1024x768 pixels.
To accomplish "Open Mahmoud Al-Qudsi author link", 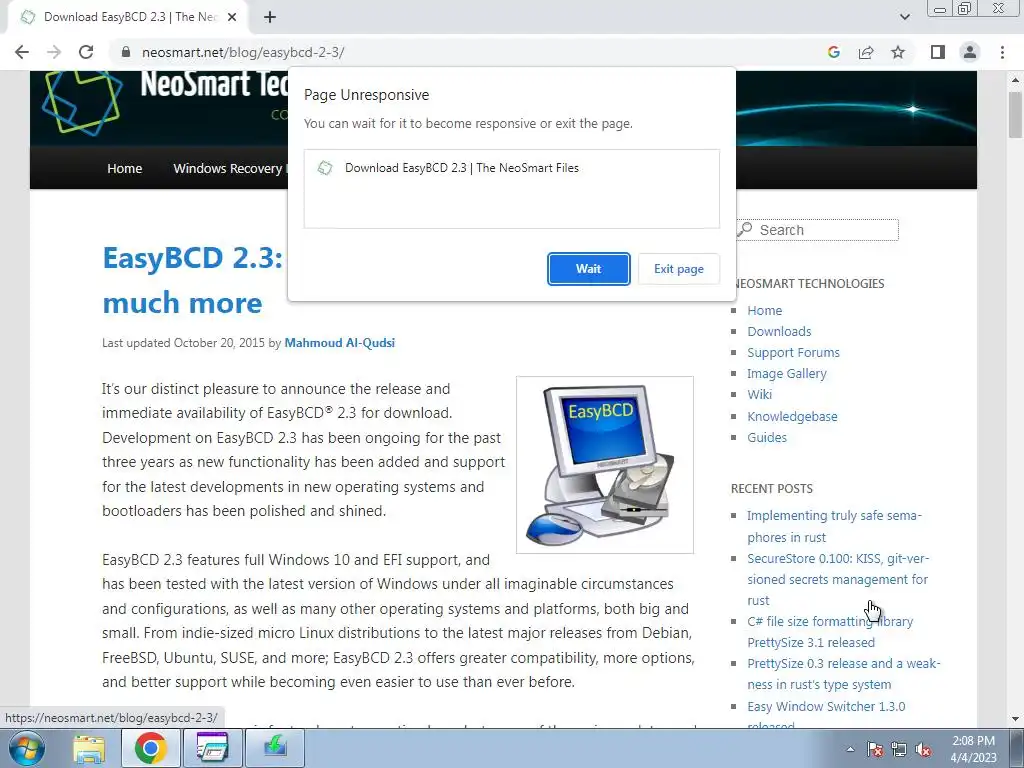I will point(340,343).
